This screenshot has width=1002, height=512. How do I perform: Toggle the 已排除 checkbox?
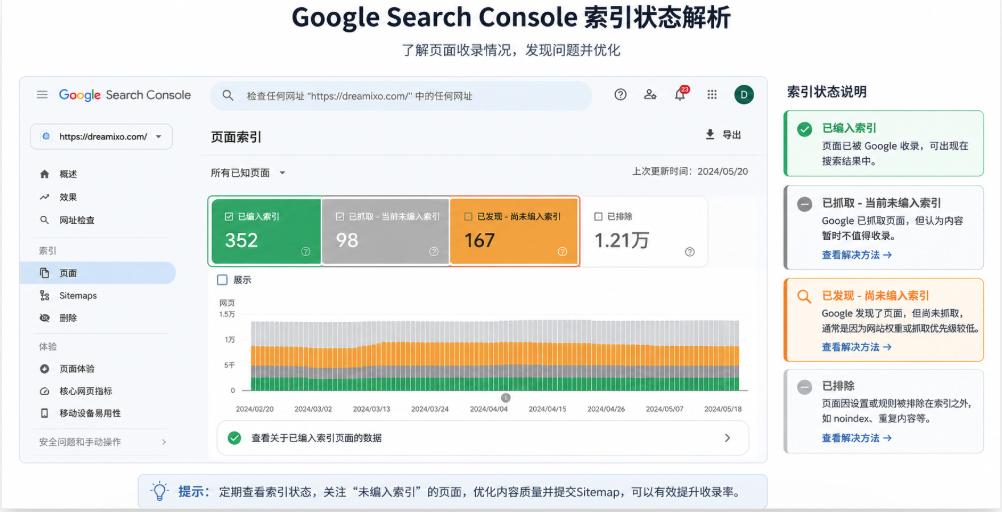(598, 217)
